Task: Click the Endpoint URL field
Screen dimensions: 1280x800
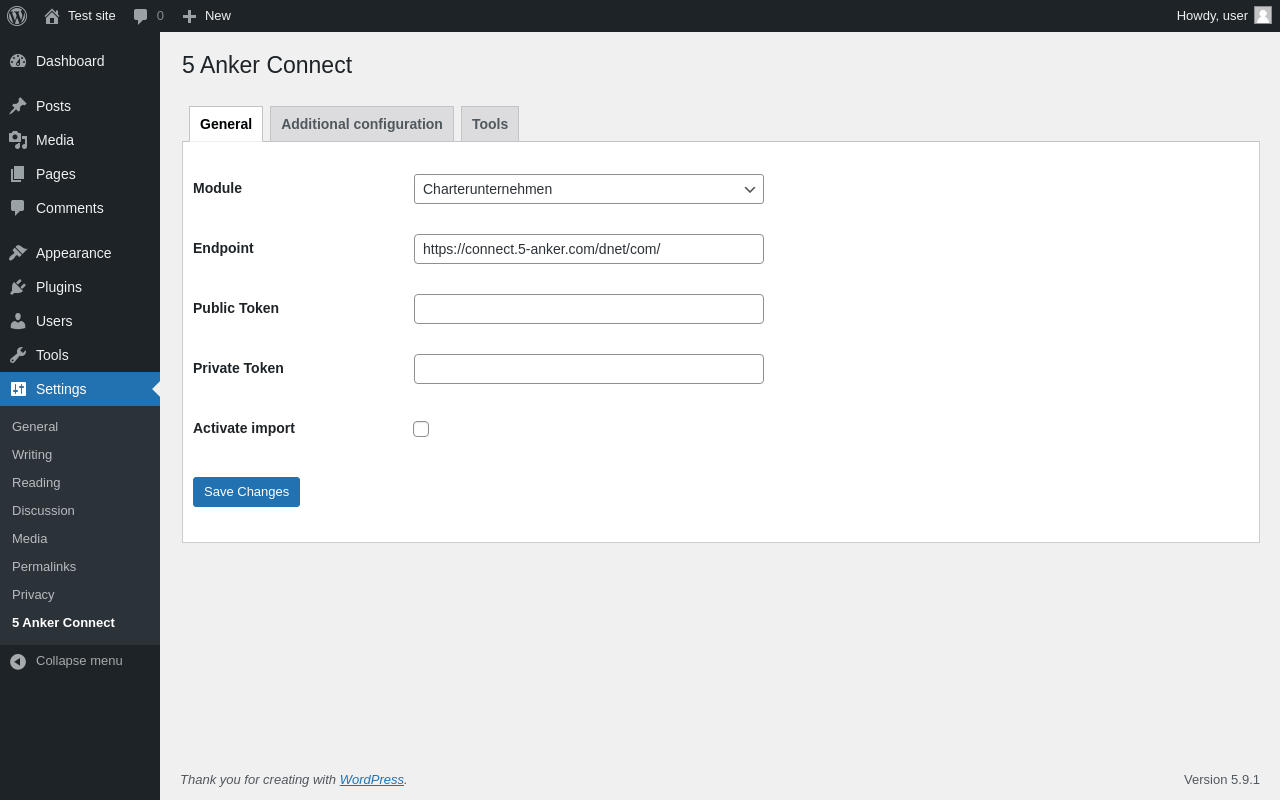Action: click(589, 249)
